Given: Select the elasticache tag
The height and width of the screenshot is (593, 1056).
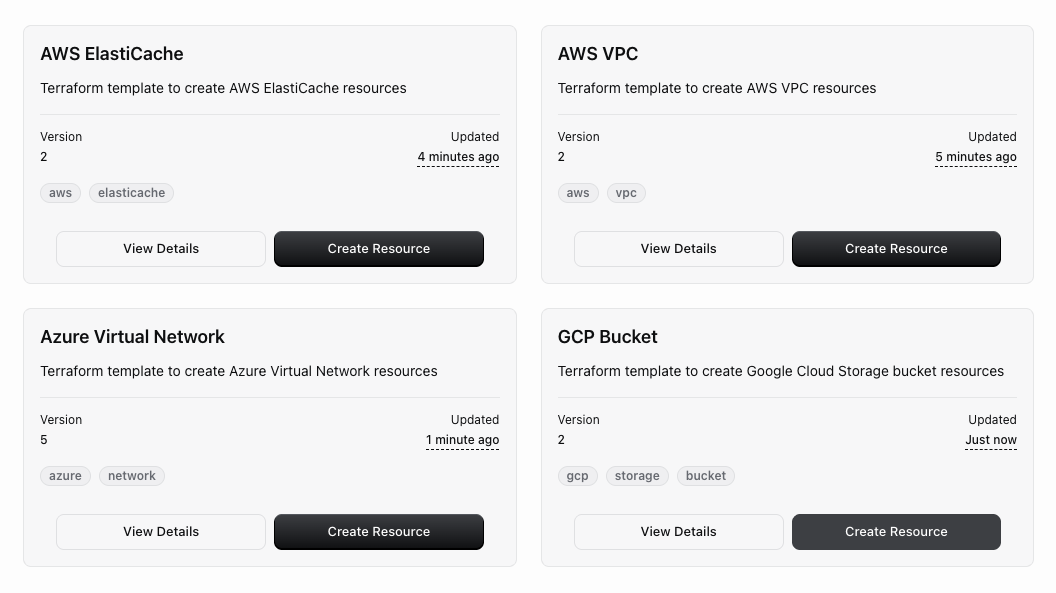Looking at the screenshot, I should coord(131,193).
